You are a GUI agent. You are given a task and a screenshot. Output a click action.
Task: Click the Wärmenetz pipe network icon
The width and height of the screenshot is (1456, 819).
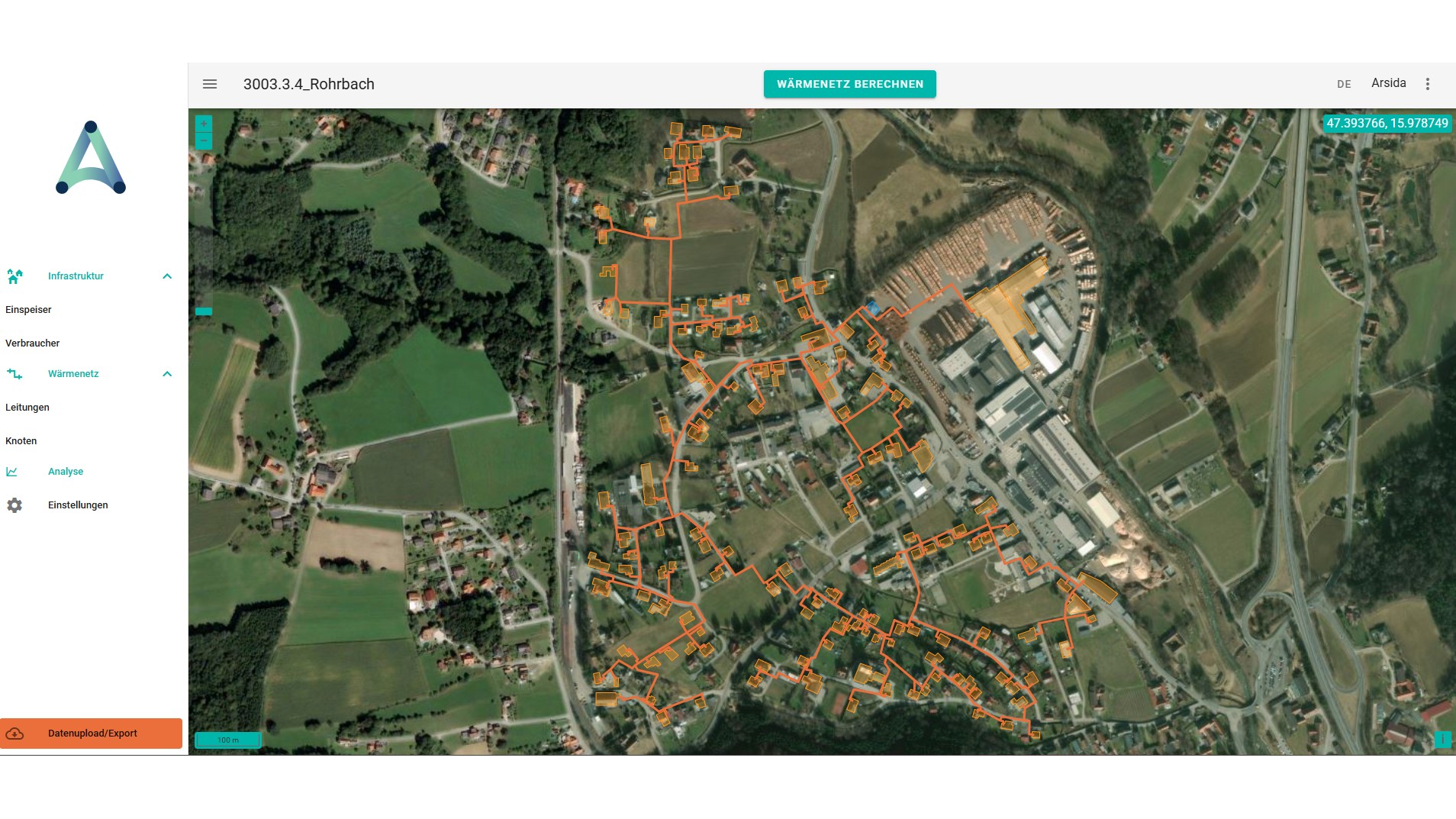coord(14,374)
